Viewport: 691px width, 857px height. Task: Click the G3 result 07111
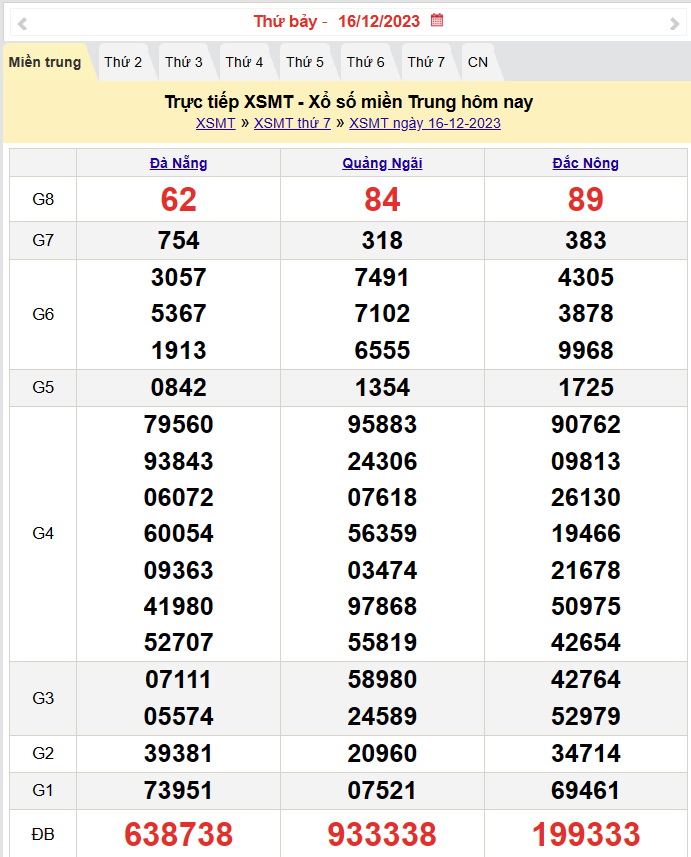(178, 680)
